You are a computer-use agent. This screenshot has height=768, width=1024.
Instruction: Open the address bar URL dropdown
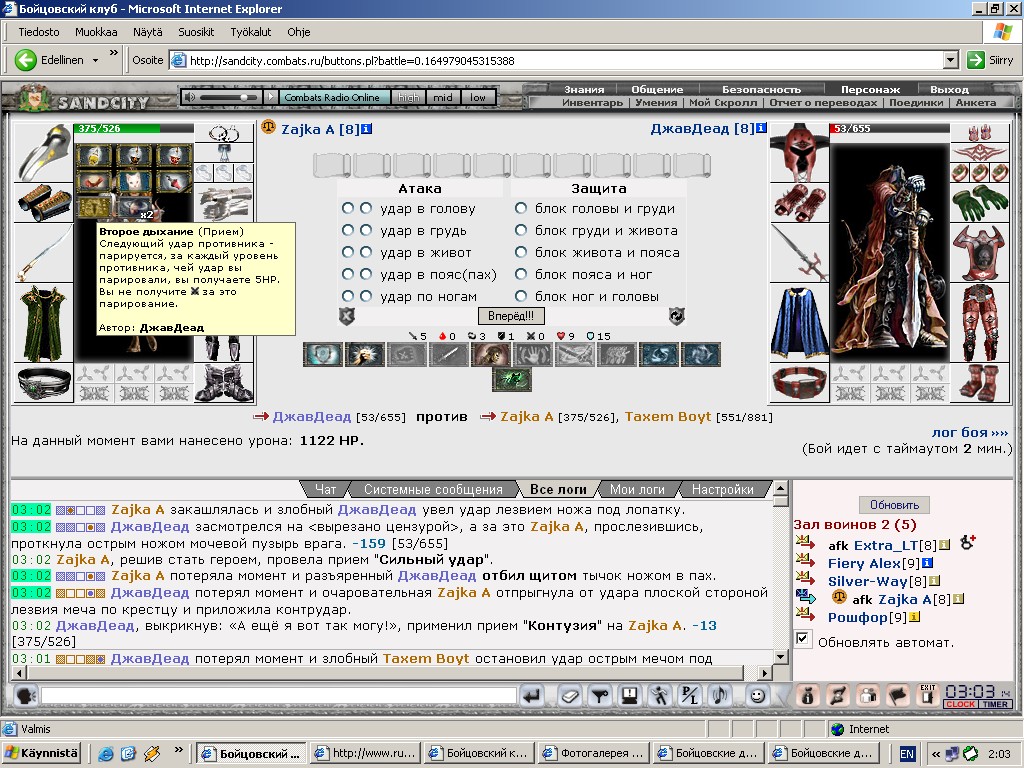[952, 60]
